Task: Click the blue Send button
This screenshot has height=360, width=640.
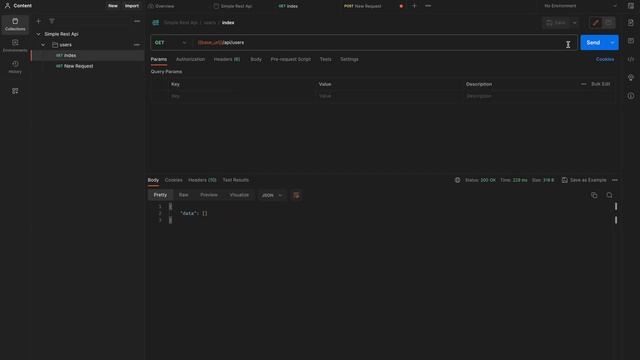Action: coord(593,42)
